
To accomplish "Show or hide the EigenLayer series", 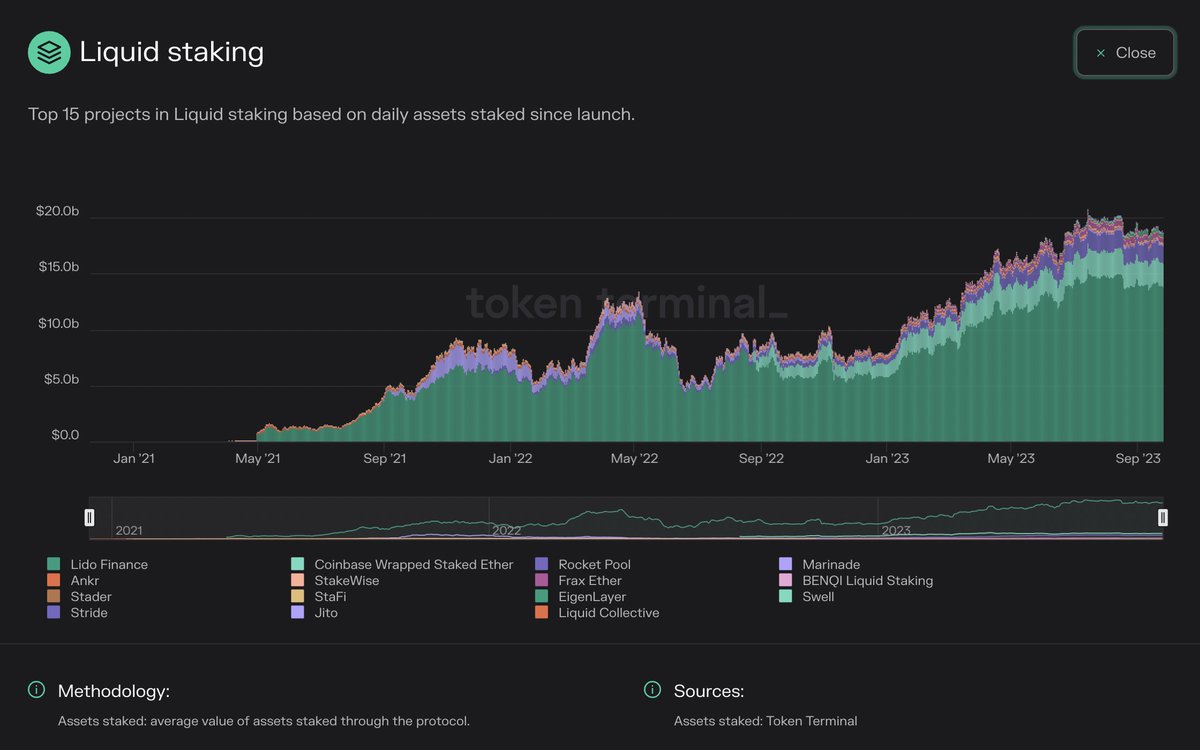I will click(x=581, y=596).
